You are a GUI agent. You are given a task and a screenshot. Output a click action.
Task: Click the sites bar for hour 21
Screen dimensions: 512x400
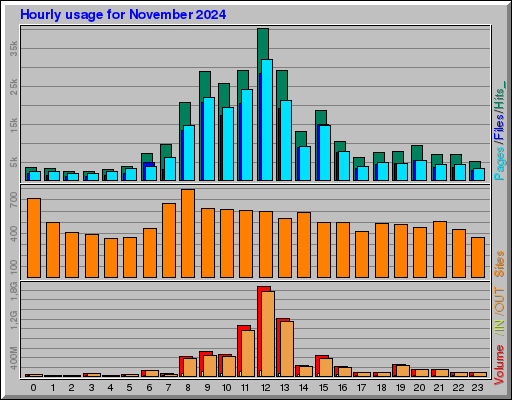point(440,249)
